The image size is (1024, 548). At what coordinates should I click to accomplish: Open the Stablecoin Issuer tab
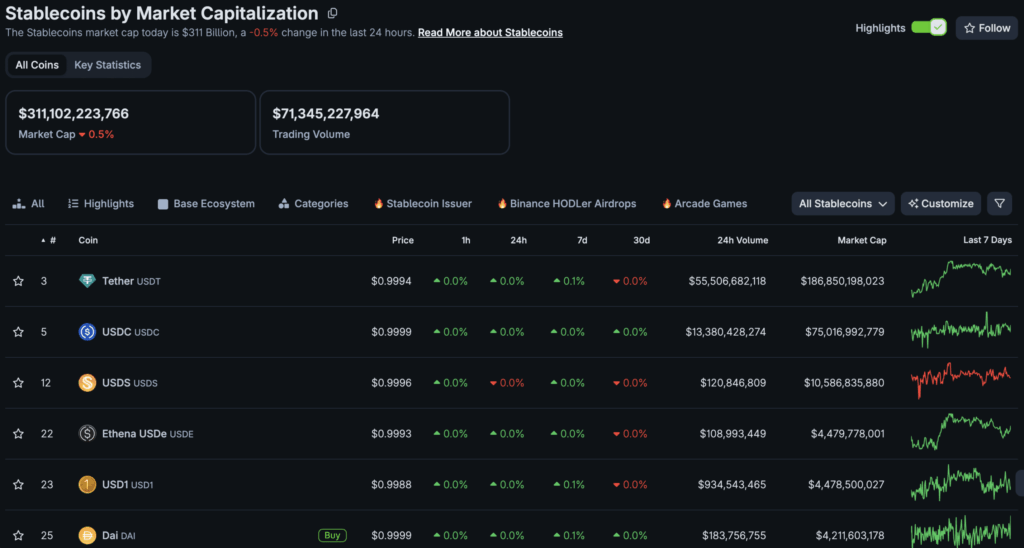(x=423, y=204)
